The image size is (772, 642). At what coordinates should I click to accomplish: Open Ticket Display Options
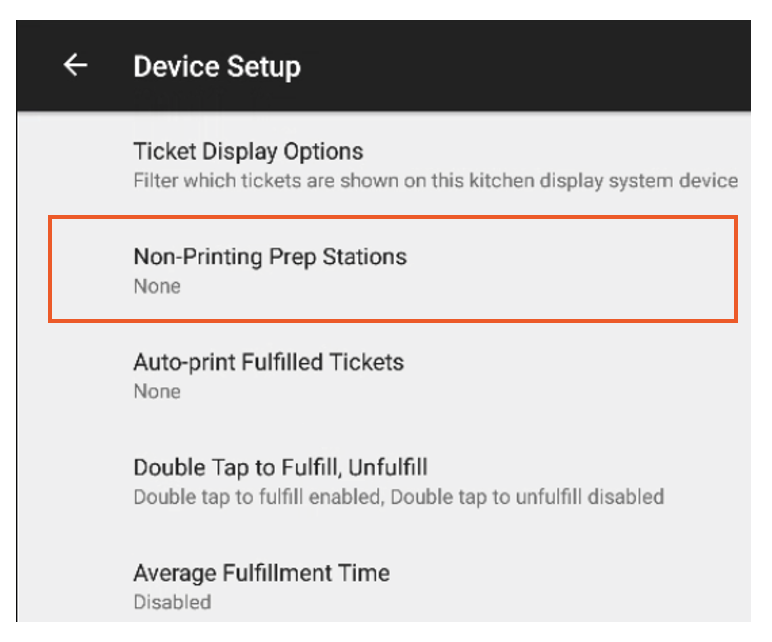point(248,152)
